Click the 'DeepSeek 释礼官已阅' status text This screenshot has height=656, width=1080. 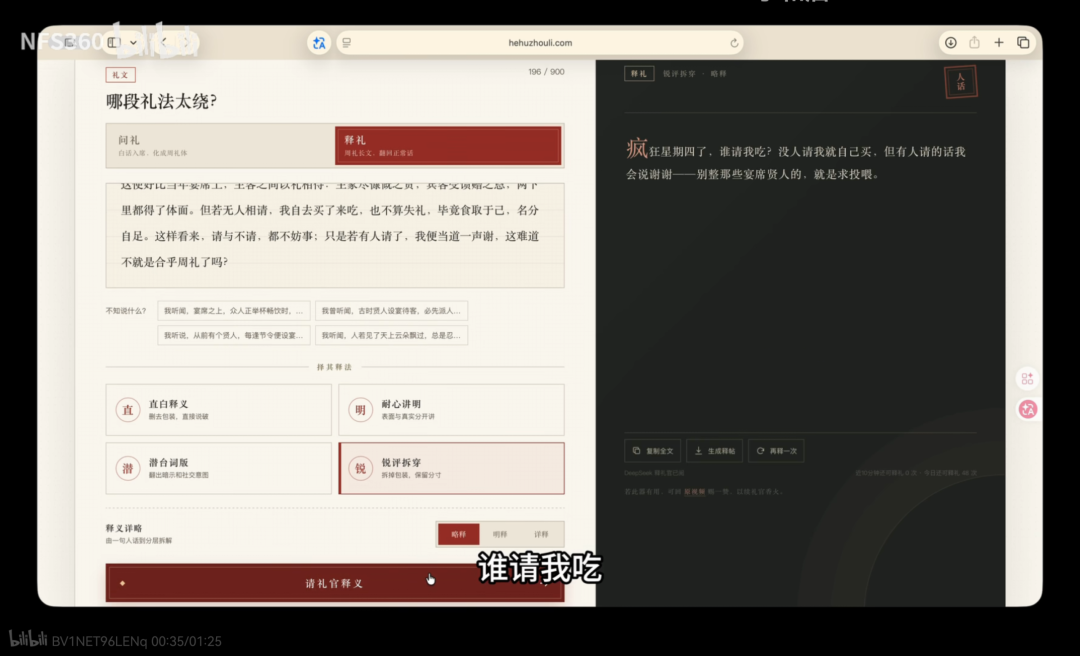(x=654, y=473)
